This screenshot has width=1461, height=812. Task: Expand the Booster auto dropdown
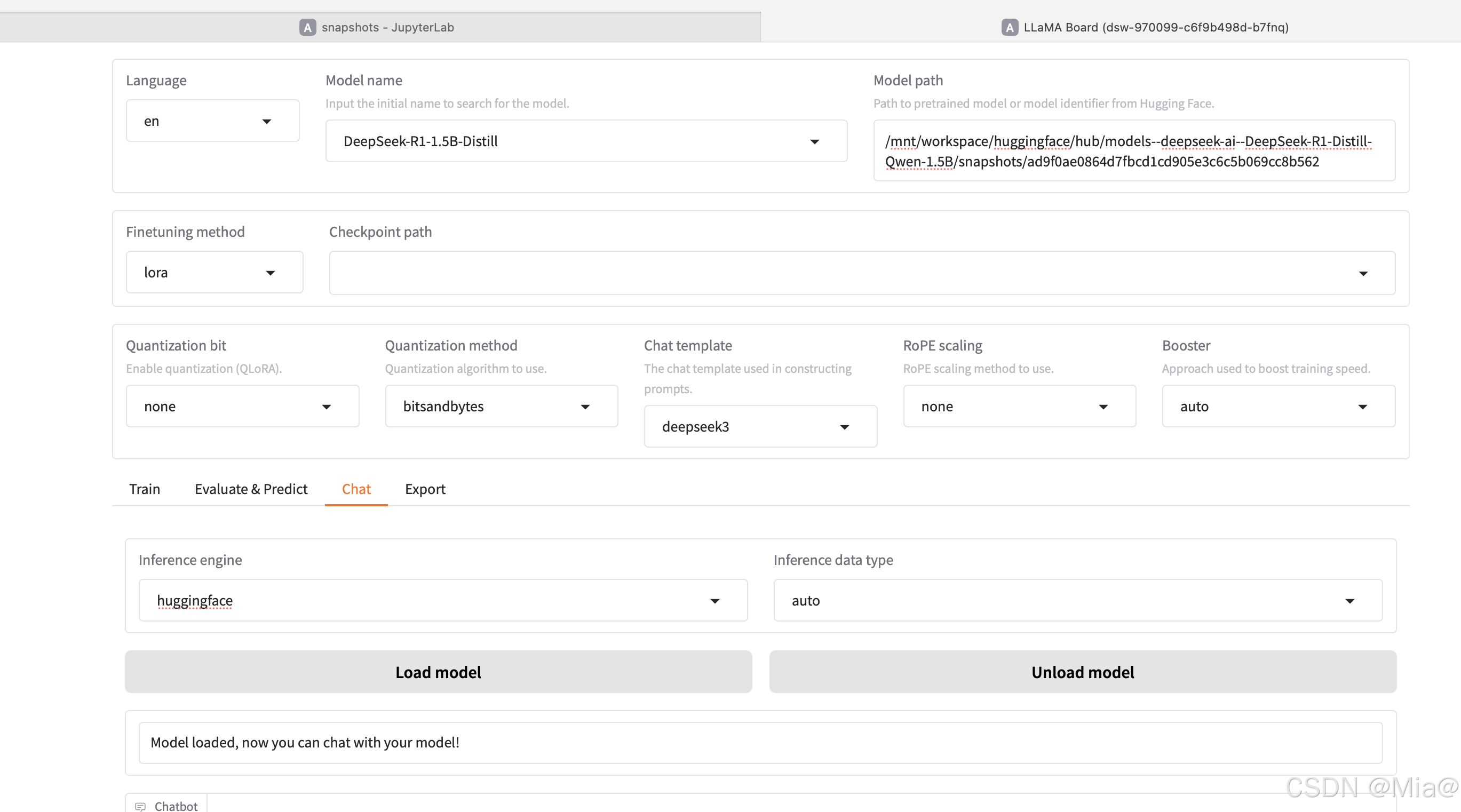point(1362,407)
